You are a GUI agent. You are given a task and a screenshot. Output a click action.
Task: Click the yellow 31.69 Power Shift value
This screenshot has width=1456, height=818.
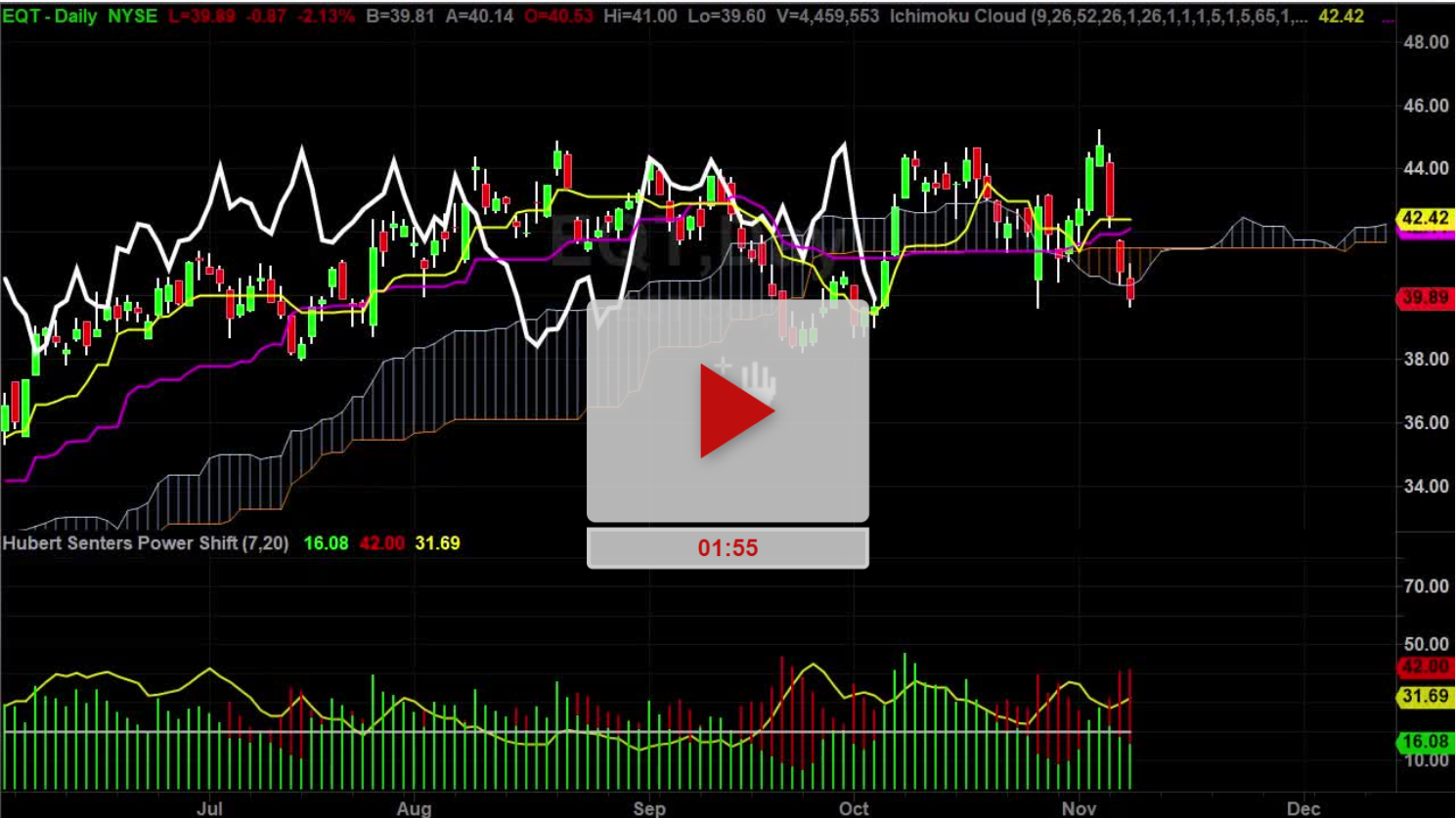click(x=437, y=543)
